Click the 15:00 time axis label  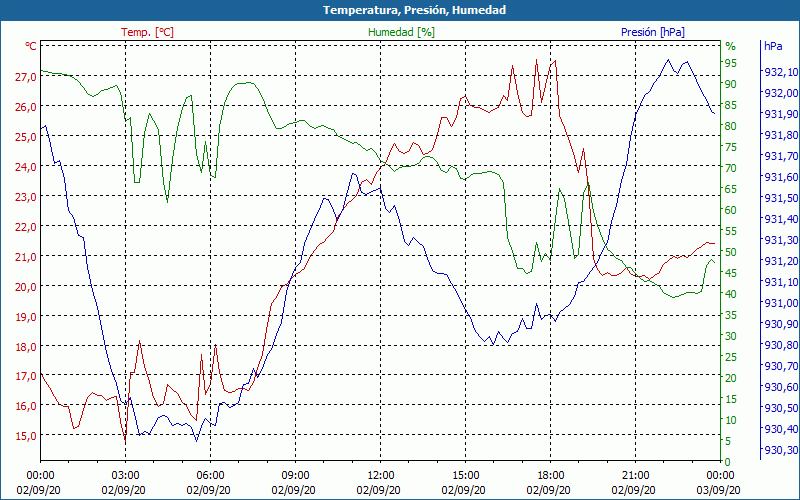click(x=465, y=476)
